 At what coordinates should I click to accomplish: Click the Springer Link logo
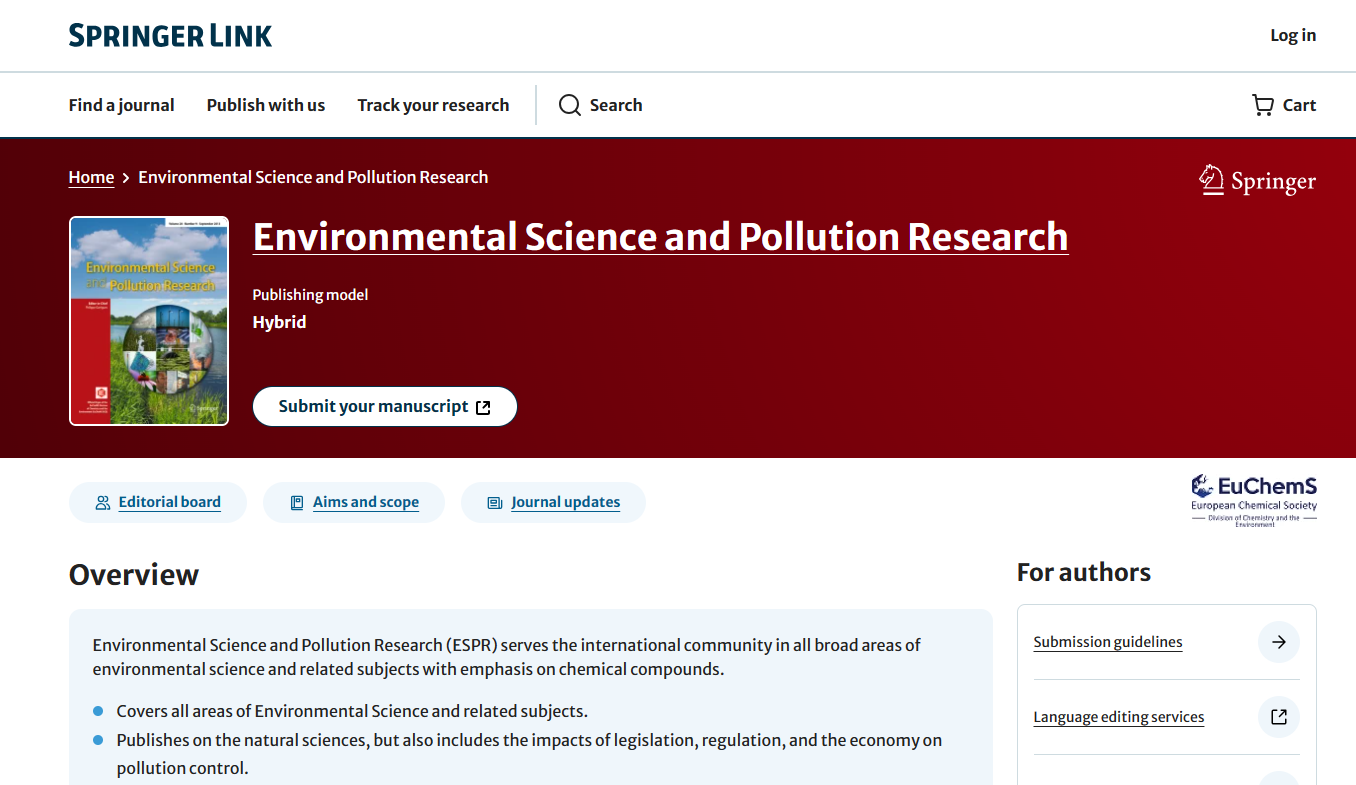(170, 36)
